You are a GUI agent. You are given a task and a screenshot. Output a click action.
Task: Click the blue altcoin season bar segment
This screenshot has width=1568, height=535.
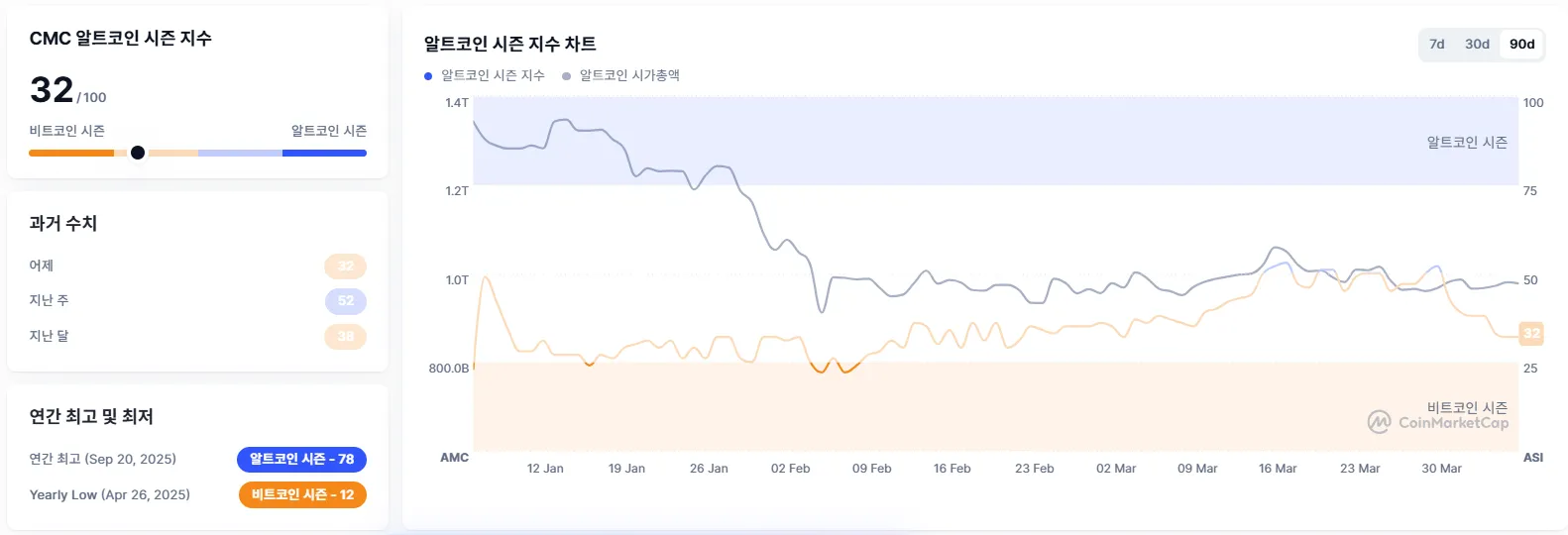point(324,153)
